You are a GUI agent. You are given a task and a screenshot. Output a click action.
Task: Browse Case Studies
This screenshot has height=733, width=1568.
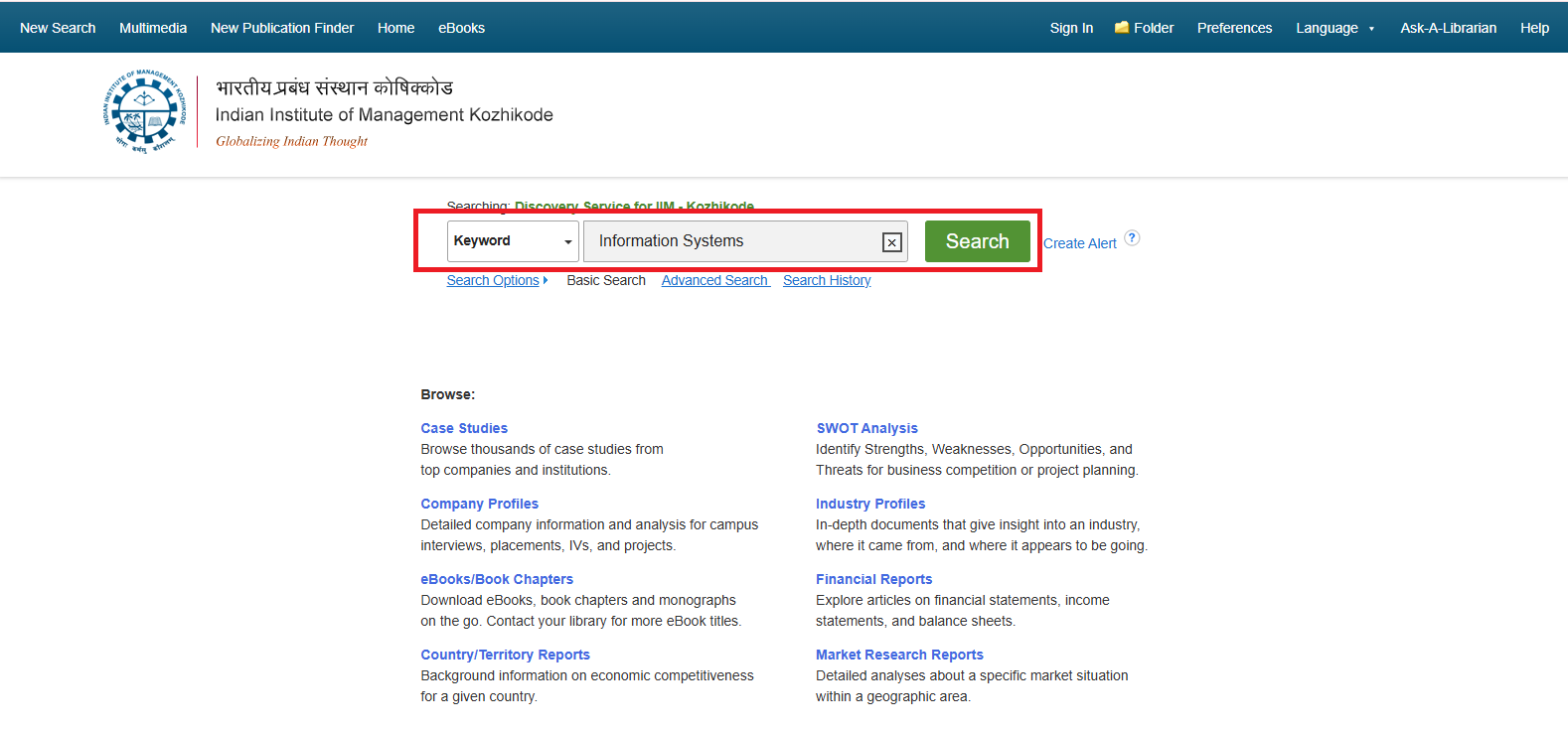[464, 428]
